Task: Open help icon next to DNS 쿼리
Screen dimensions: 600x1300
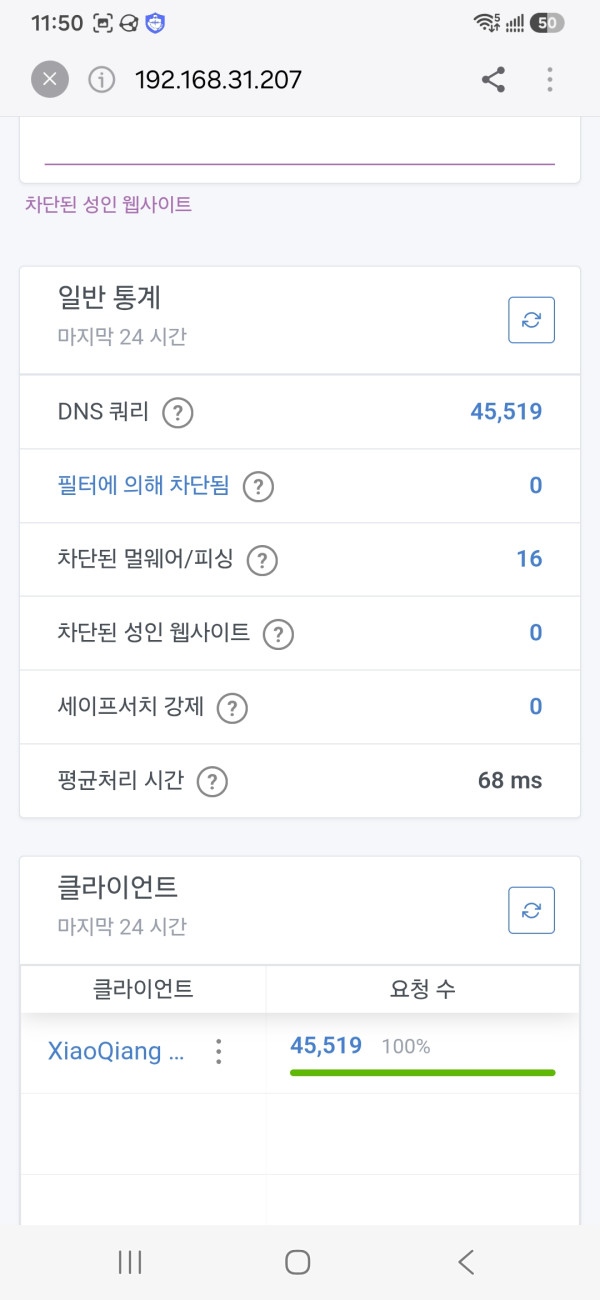Action: [178, 412]
